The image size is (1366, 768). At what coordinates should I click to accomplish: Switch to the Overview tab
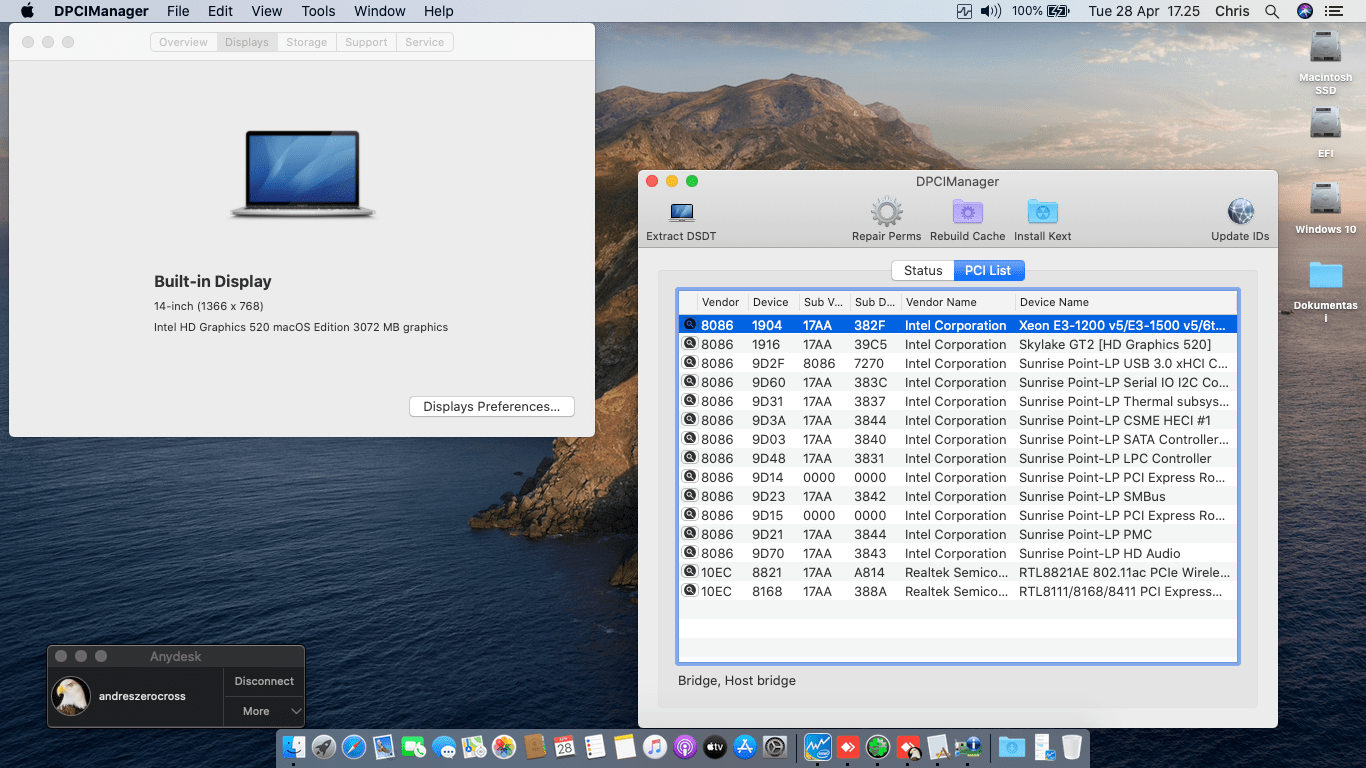pyautogui.click(x=183, y=42)
